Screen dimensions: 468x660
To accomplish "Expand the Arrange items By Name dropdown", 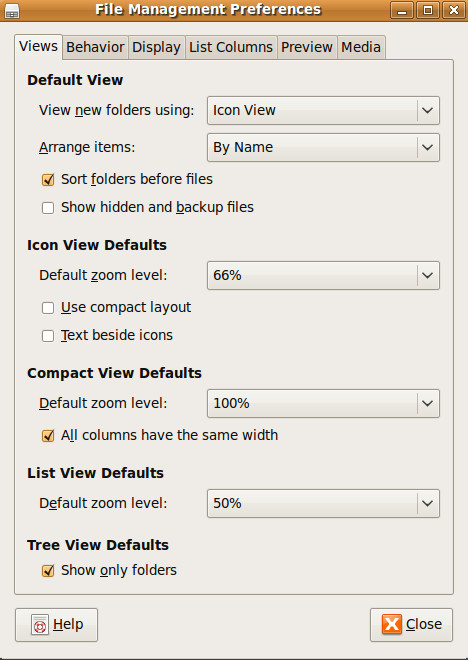I will [x=323, y=147].
